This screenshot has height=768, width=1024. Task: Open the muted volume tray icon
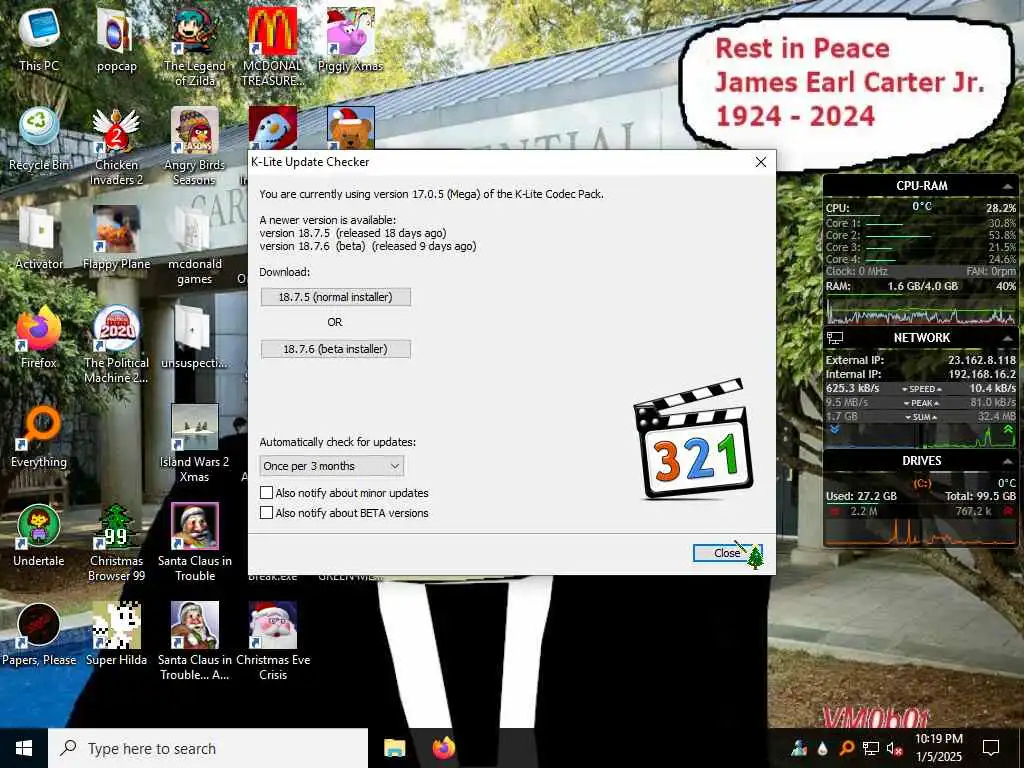click(x=894, y=748)
